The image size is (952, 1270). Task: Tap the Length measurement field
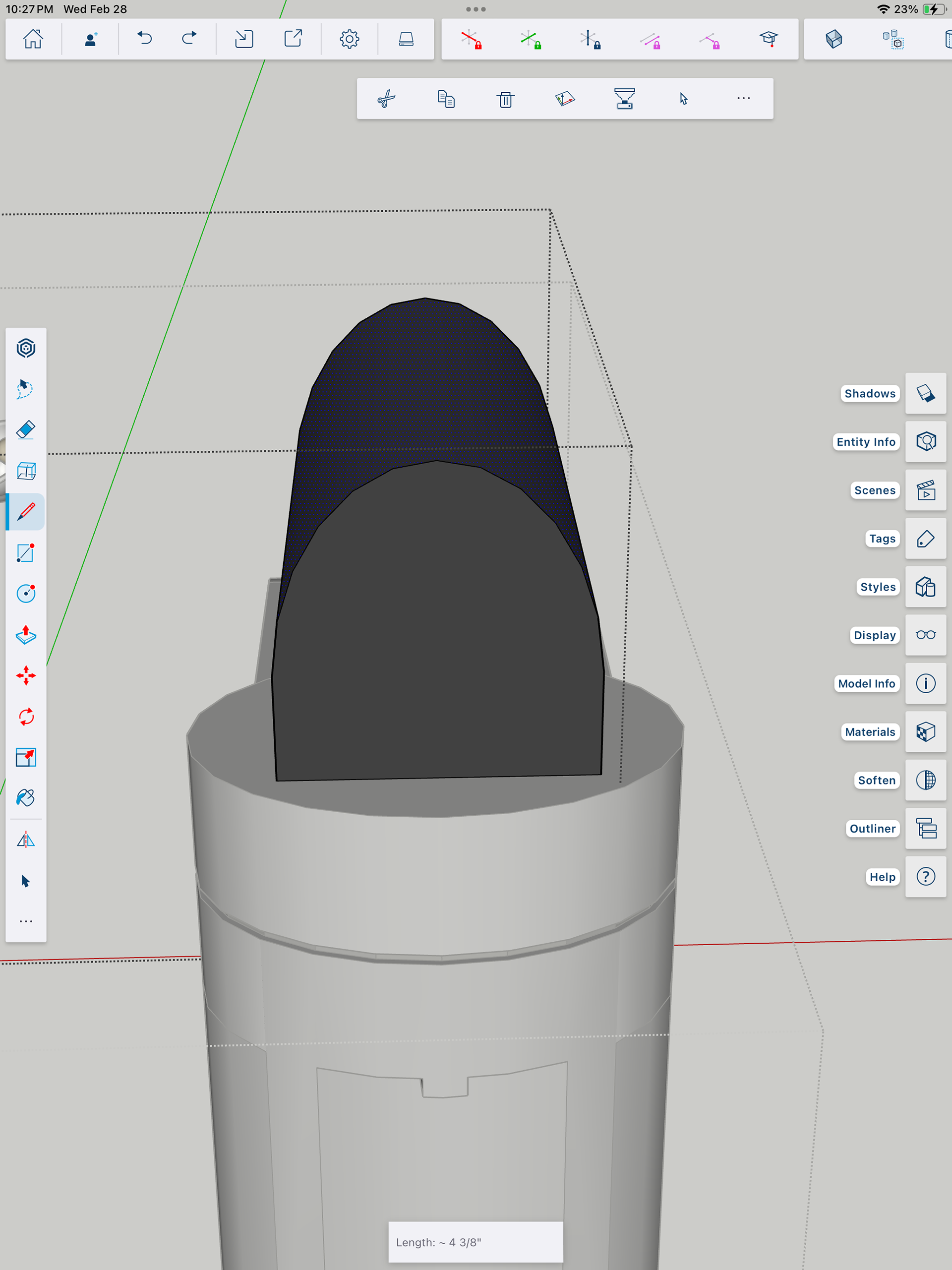(x=476, y=1242)
